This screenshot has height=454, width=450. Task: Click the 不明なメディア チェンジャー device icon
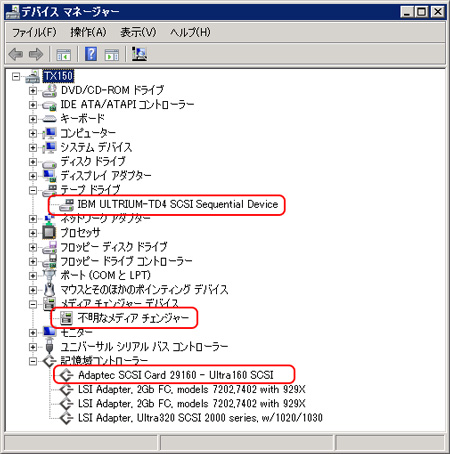click(66, 318)
